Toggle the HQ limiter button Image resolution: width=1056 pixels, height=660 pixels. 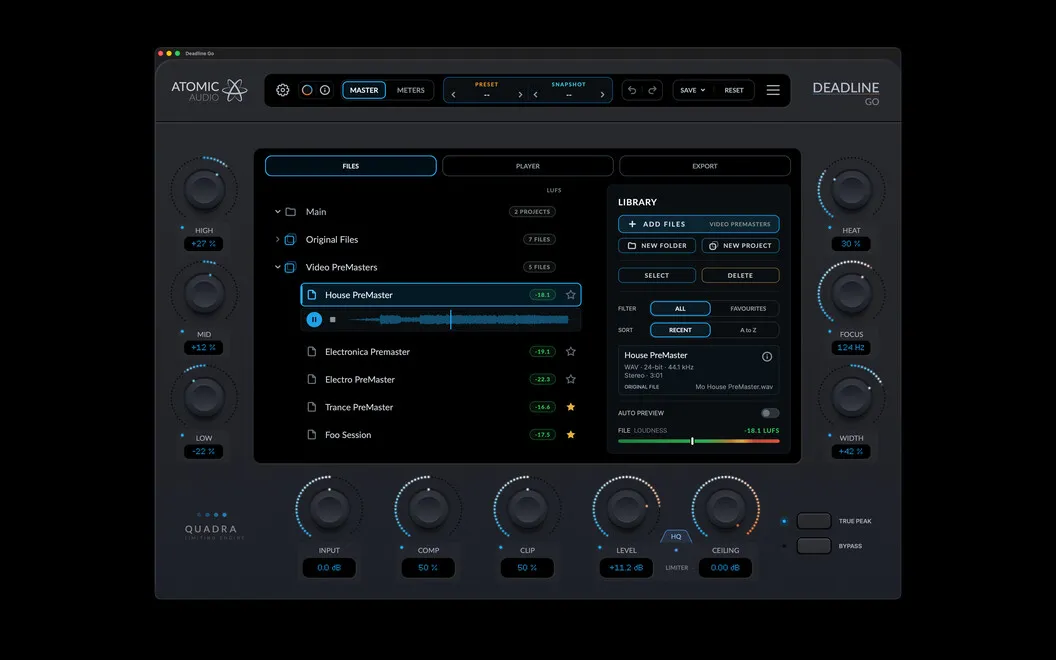(676, 537)
